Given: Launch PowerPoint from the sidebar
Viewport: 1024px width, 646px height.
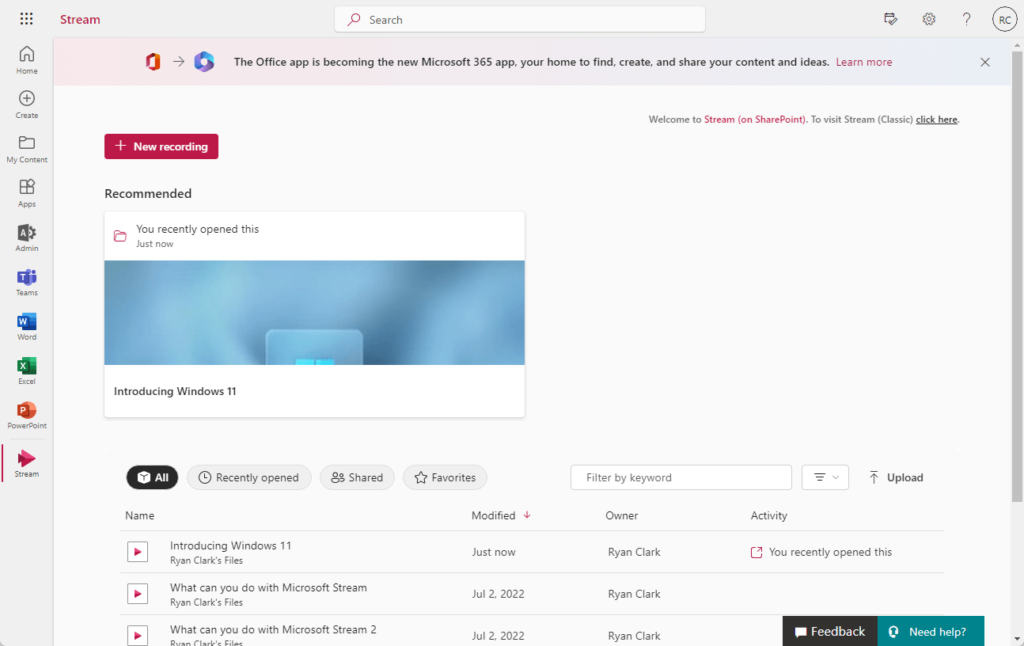Looking at the screenshot, I should pos(27,415).
